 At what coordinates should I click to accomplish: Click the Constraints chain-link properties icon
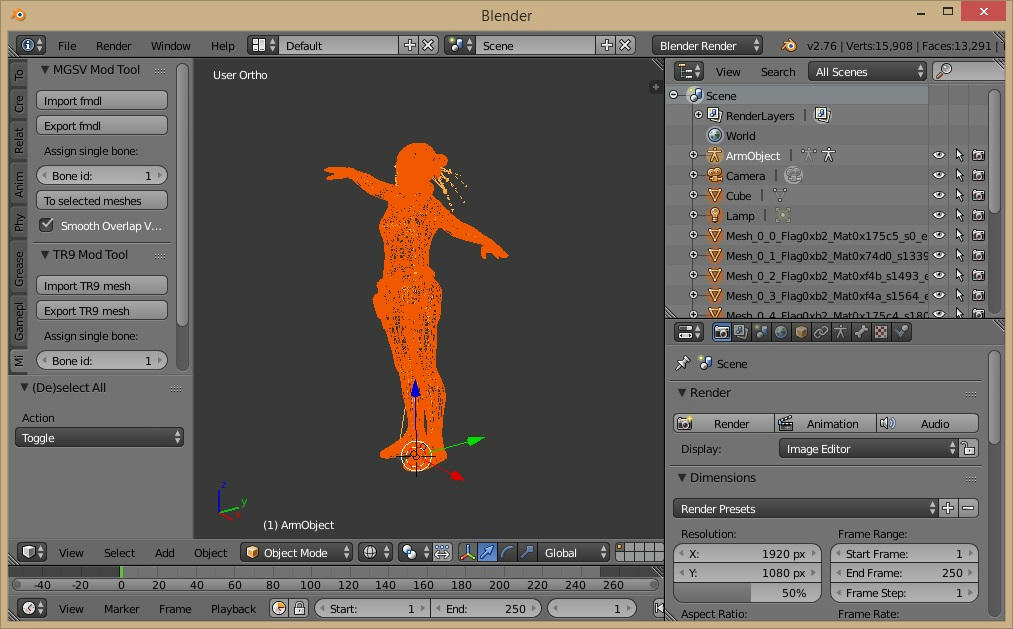(821, 332)
